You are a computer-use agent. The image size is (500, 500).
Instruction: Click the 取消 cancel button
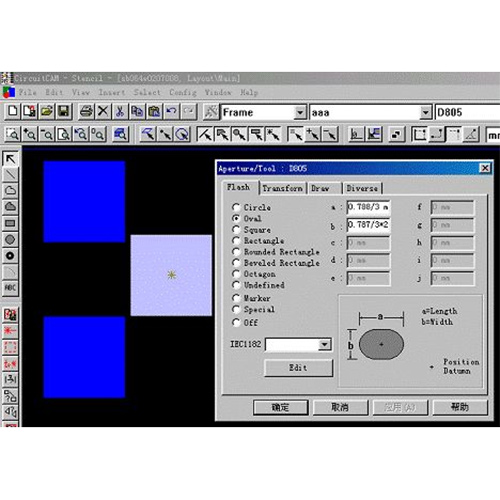click(340, 407)
